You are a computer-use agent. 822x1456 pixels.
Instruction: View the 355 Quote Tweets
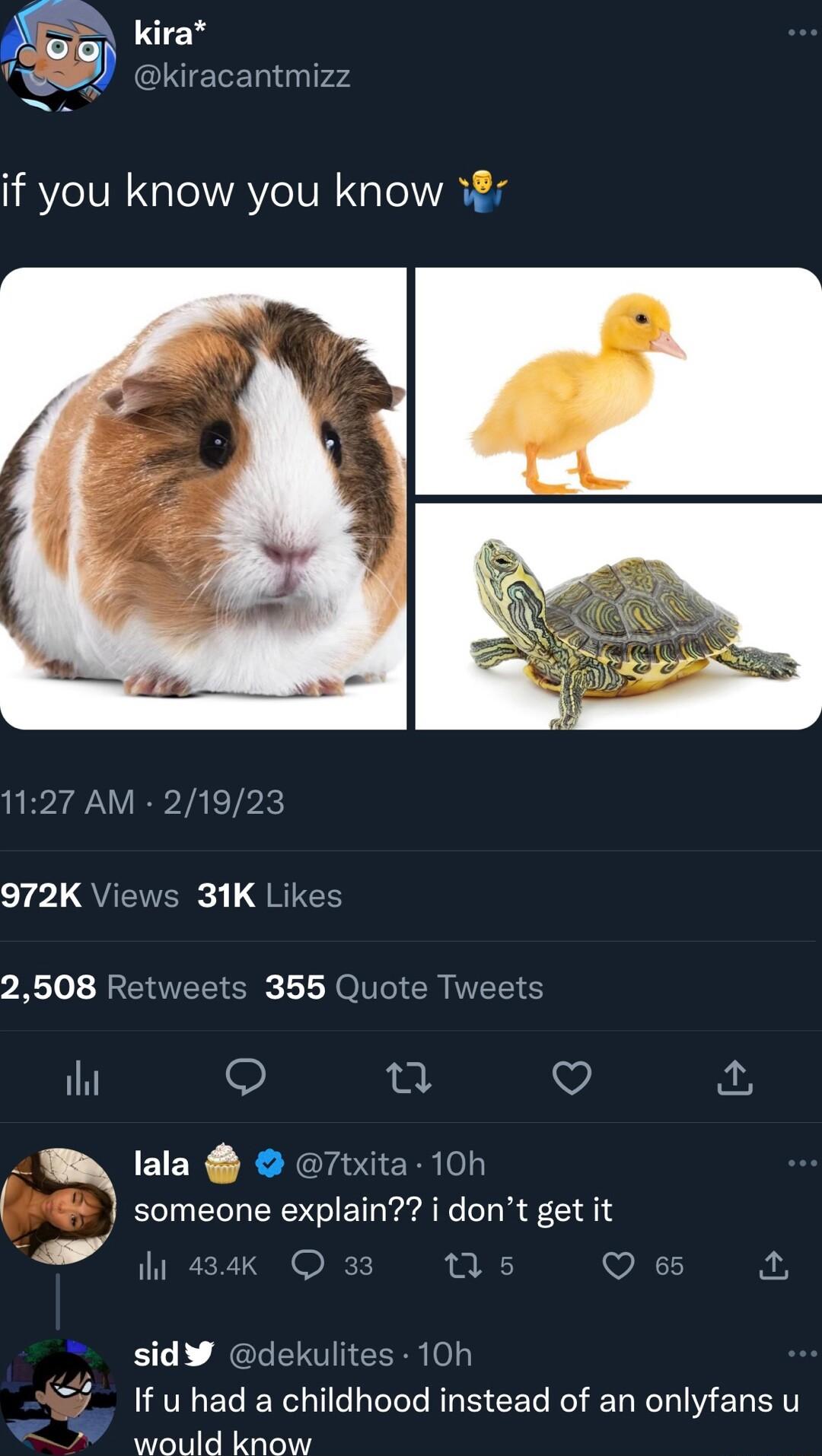404,987
